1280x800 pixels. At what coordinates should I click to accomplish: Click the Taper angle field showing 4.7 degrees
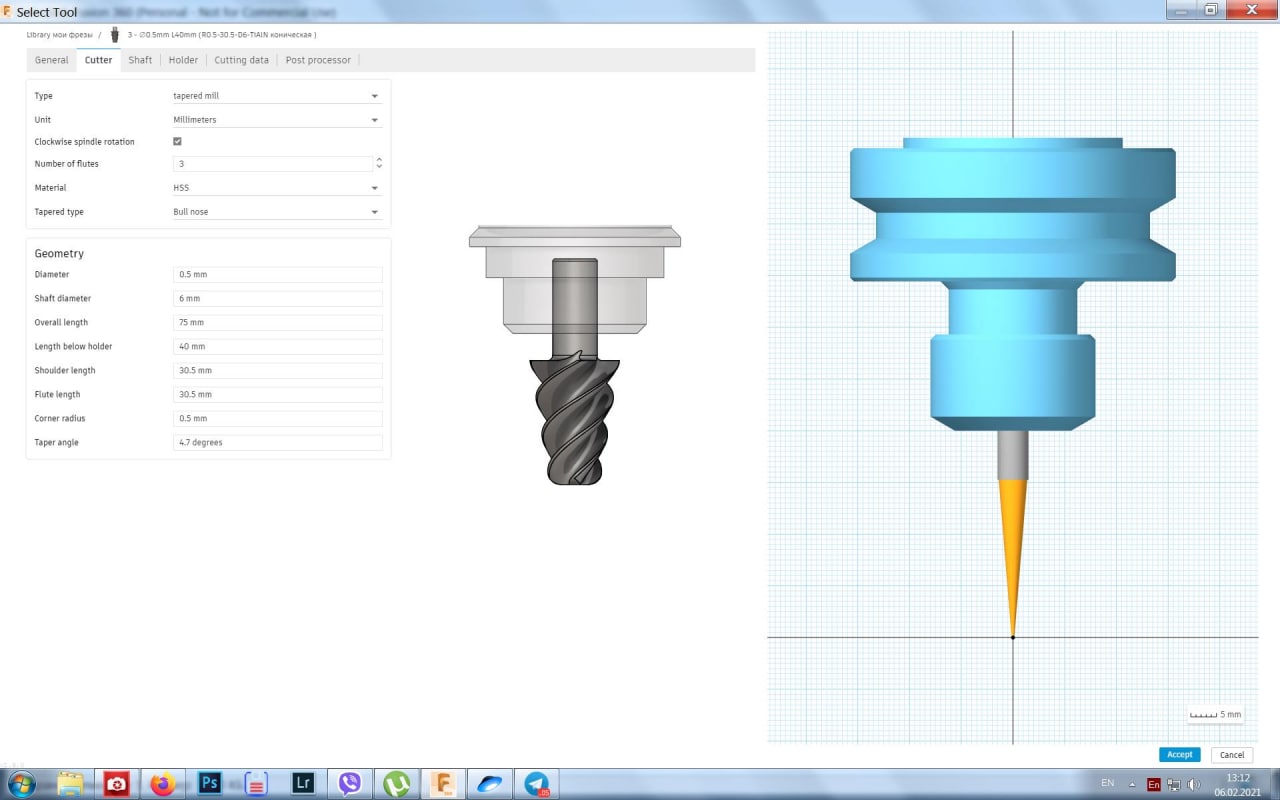[x=277, y=442]
